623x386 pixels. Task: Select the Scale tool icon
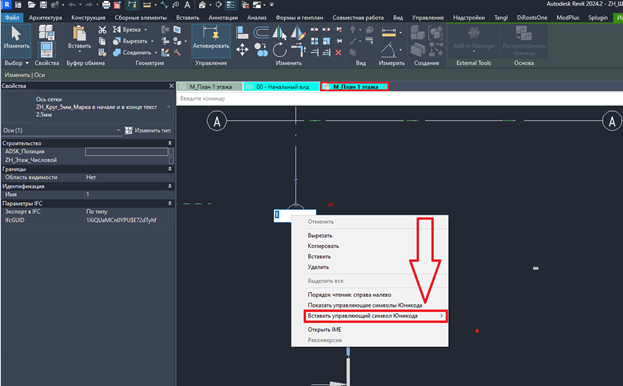[x=326, y=41]
